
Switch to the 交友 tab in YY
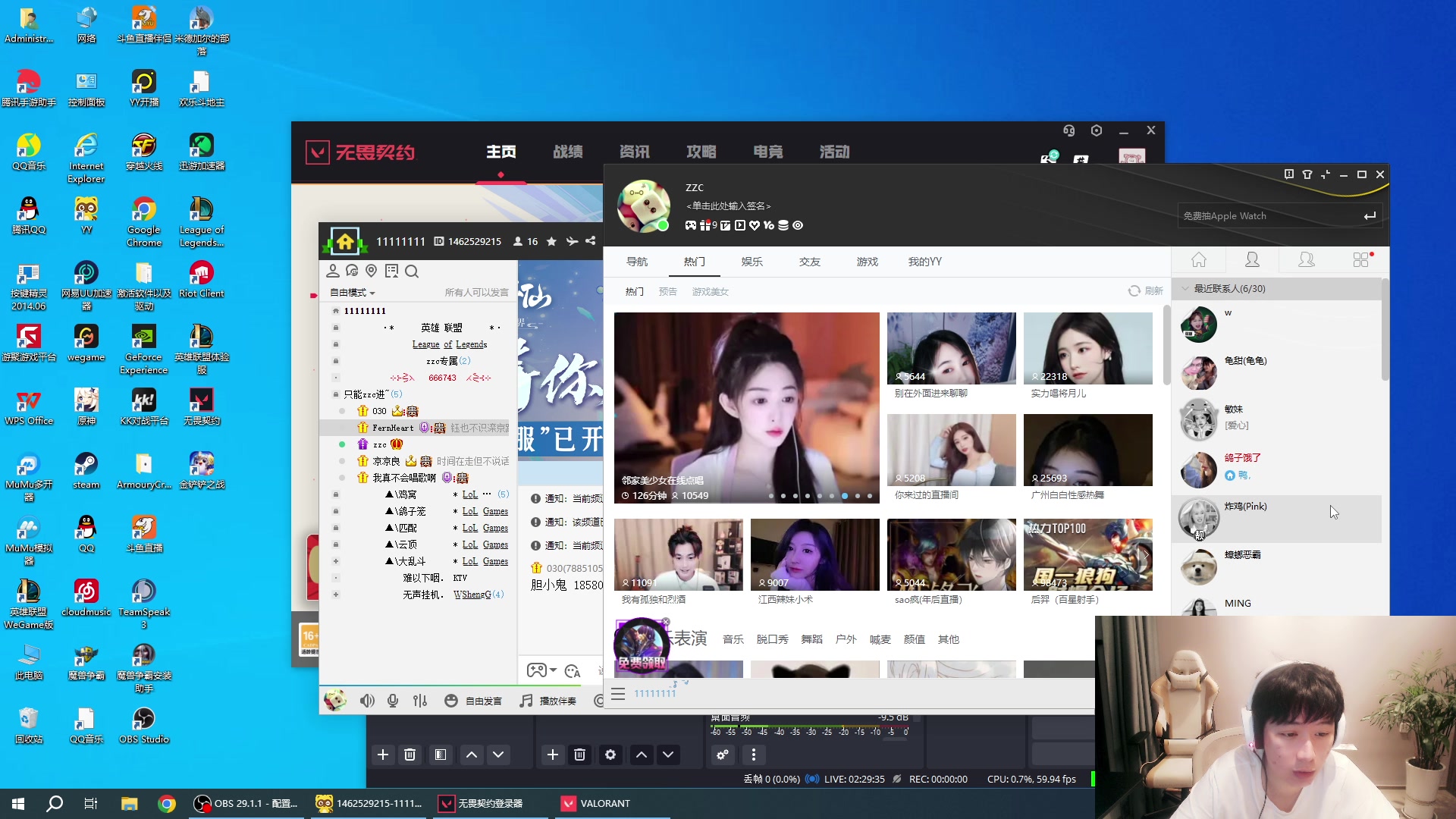[x=809, y=262]
